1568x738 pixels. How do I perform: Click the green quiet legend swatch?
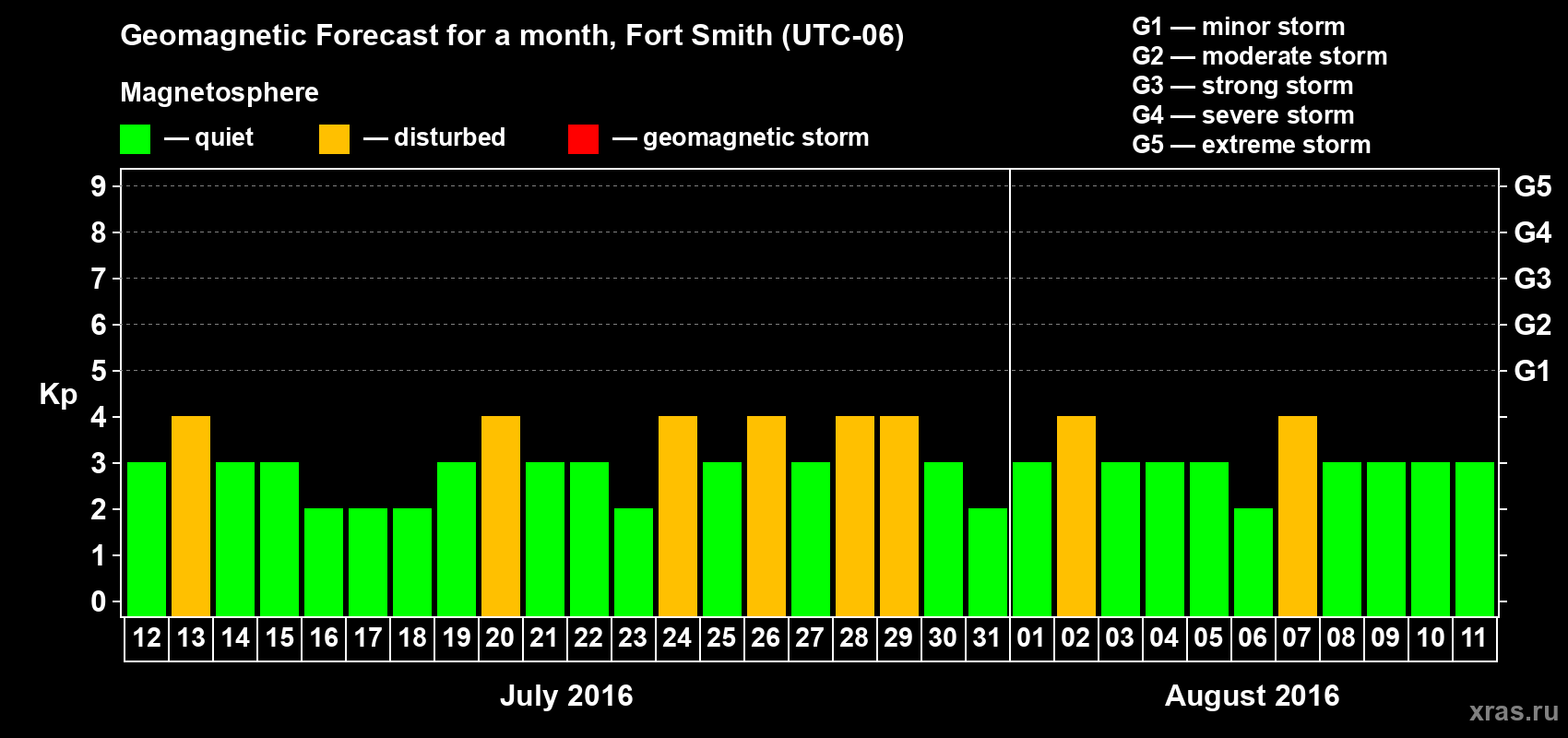(x=135, y=139)
